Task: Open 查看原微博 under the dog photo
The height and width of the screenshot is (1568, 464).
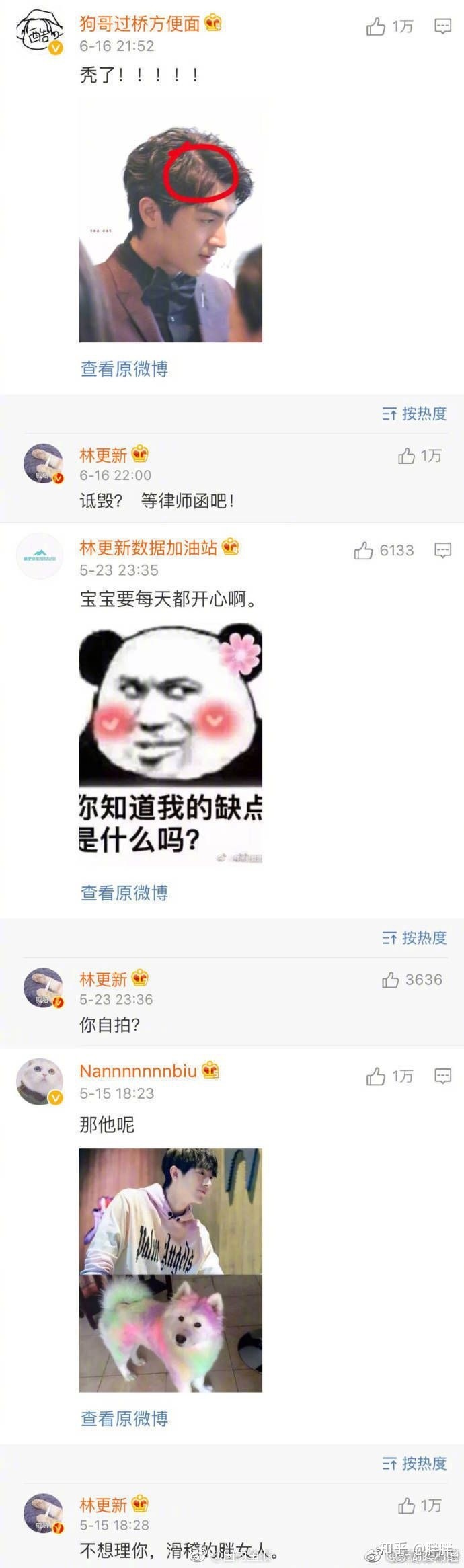Action: point(124,1418)
